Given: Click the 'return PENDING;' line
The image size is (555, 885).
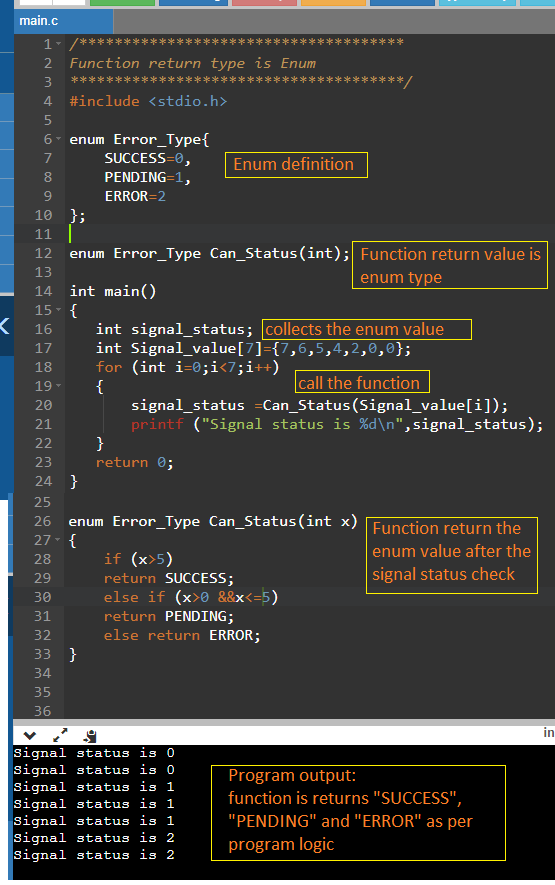Looking at the screenshot, I should click(169, 616).
